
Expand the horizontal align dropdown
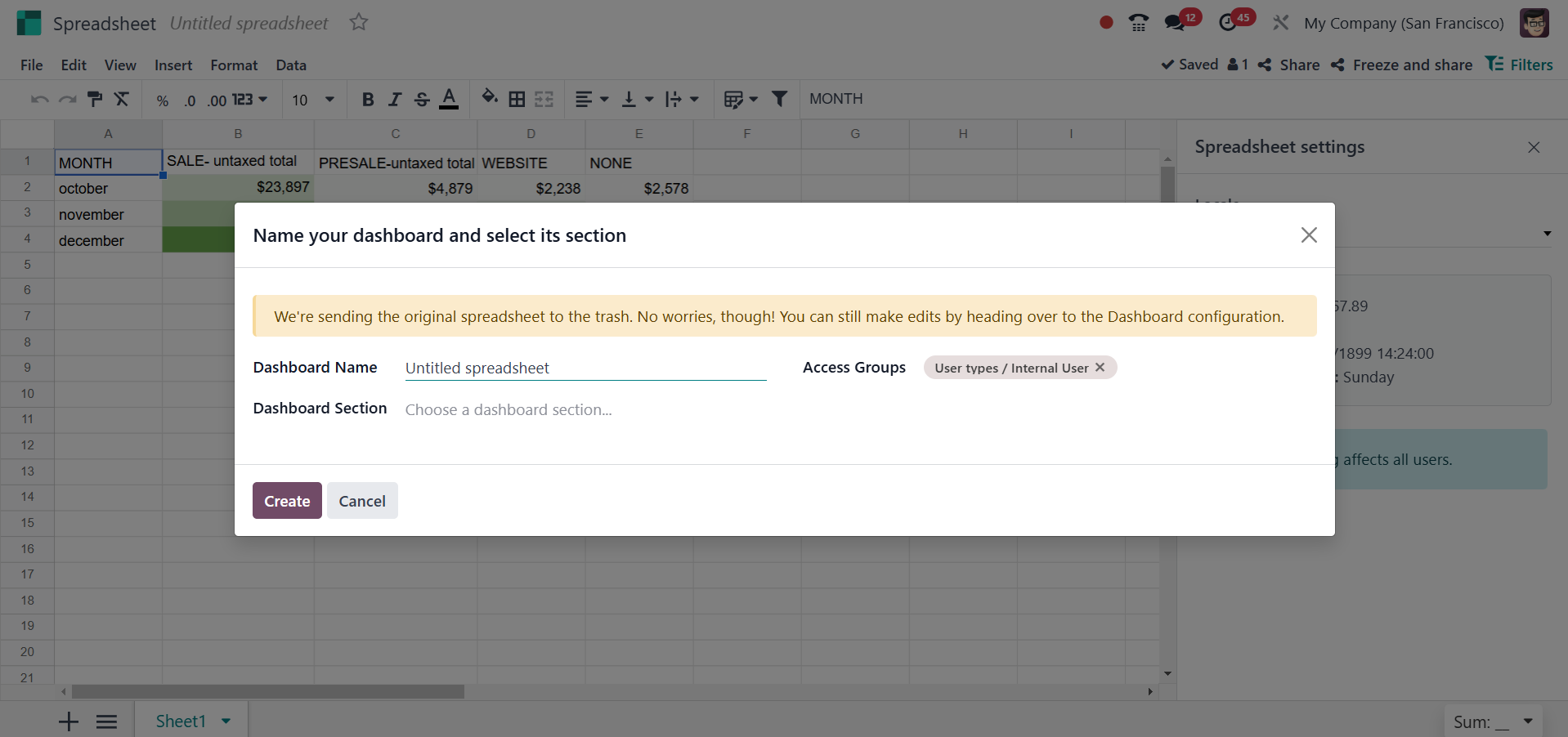pyautogui.click(x=592, y=100)
